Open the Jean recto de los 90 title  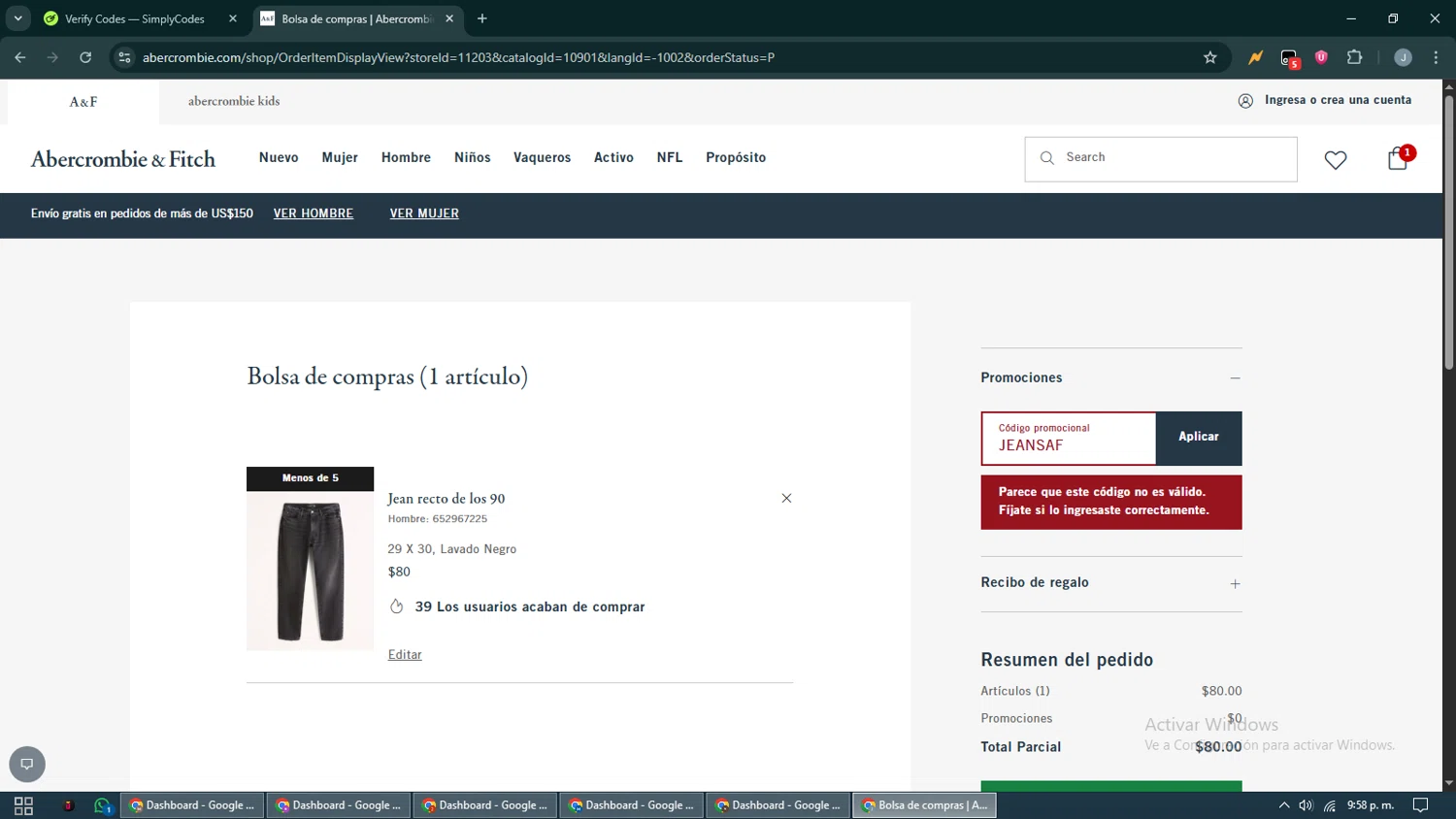[447, 499]
